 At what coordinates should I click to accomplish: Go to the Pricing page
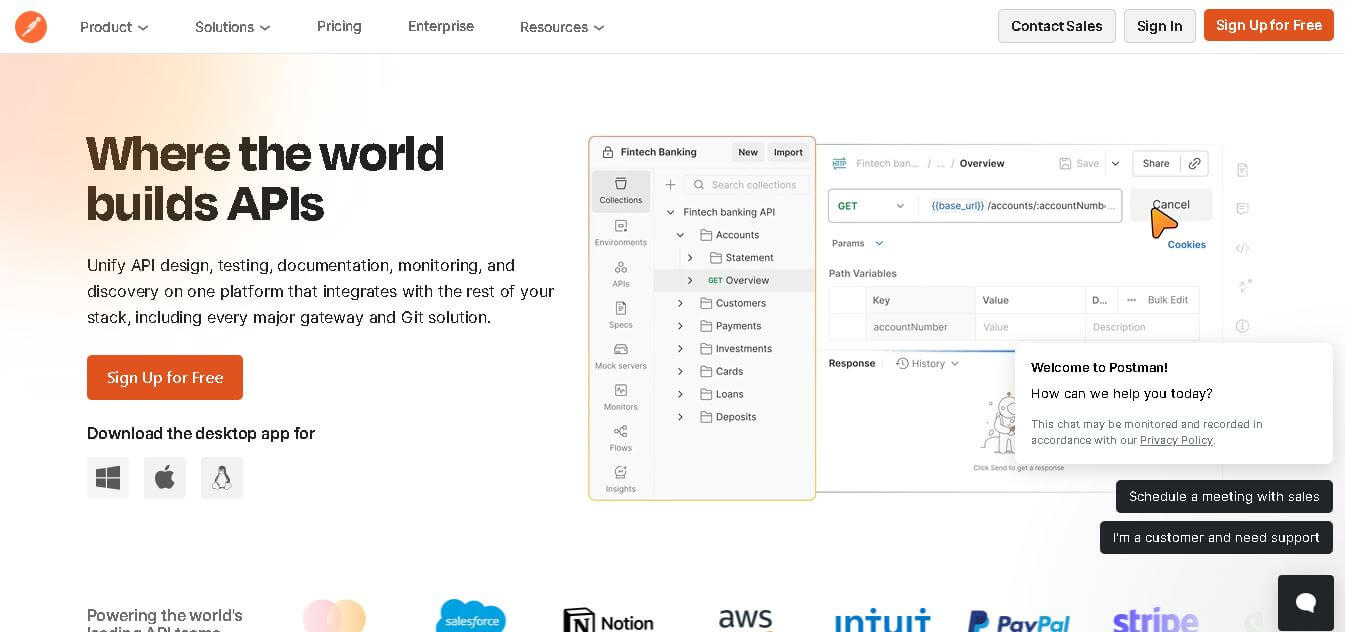click(x=339, y=26)
